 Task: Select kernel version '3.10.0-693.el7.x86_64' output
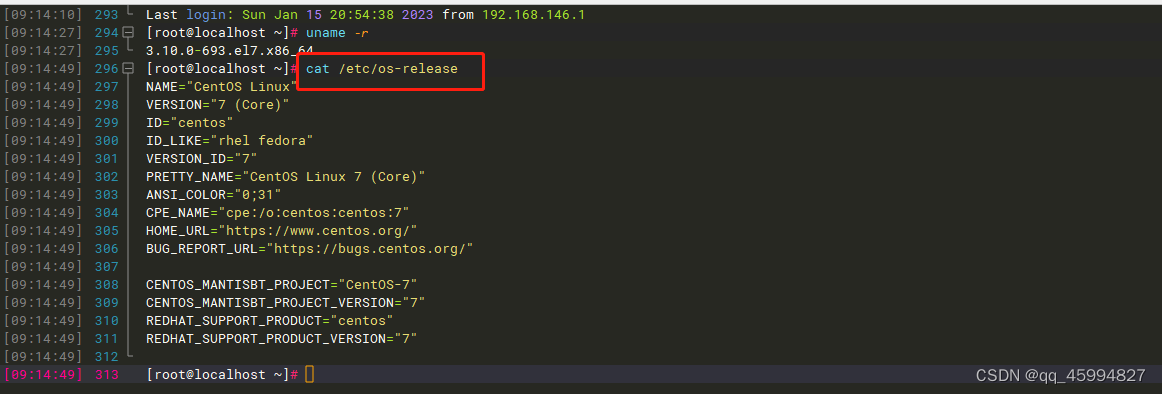coord(230,50)
